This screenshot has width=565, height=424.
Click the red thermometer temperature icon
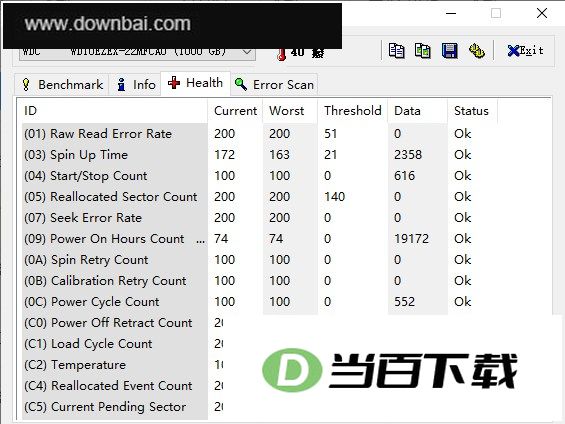tap(281, 54)
